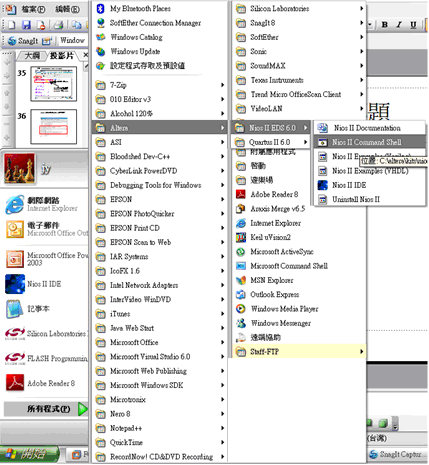Launch pinned Nios II IDE shortcut

coord(46,284)
